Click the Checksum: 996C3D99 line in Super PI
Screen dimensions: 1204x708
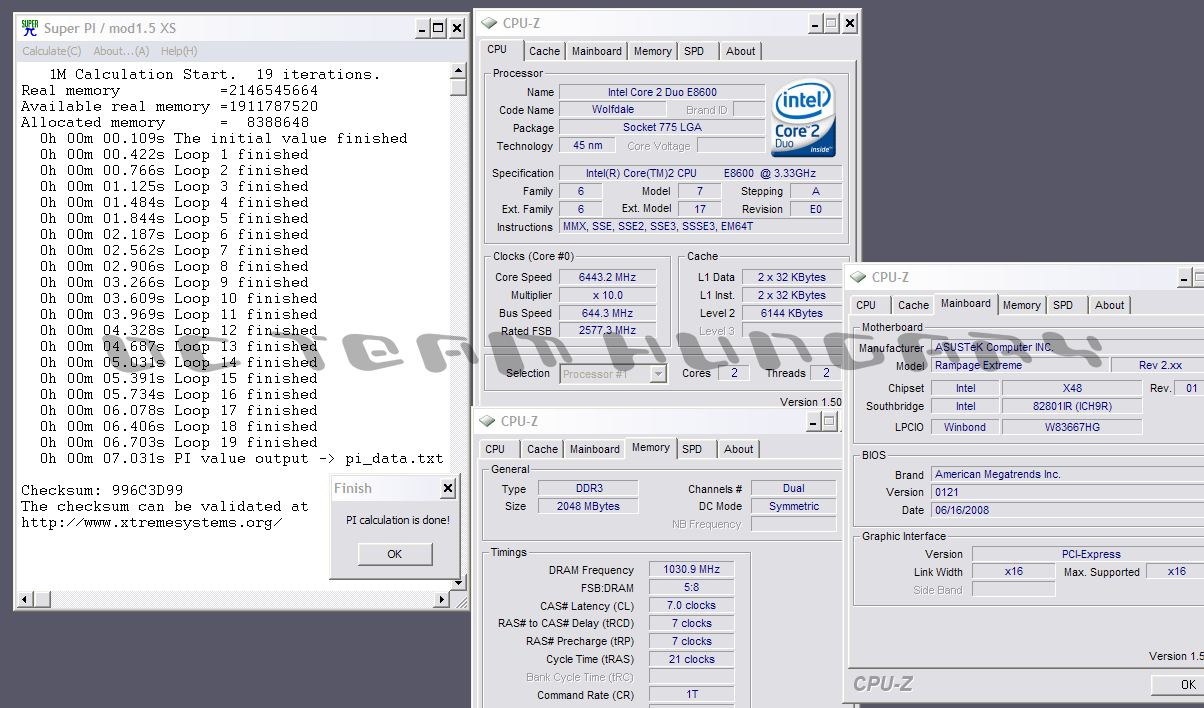click(103, 490)
